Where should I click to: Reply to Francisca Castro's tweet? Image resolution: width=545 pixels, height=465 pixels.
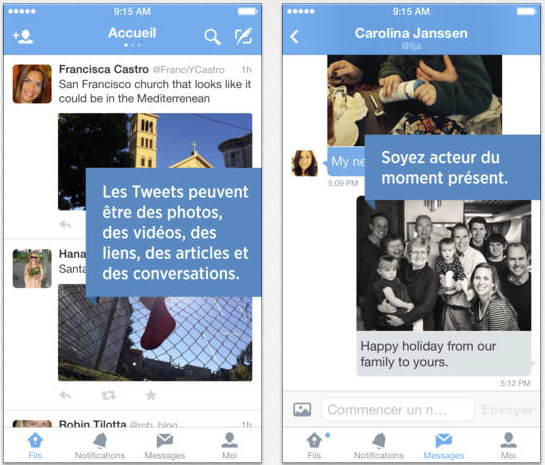(65, 225)
